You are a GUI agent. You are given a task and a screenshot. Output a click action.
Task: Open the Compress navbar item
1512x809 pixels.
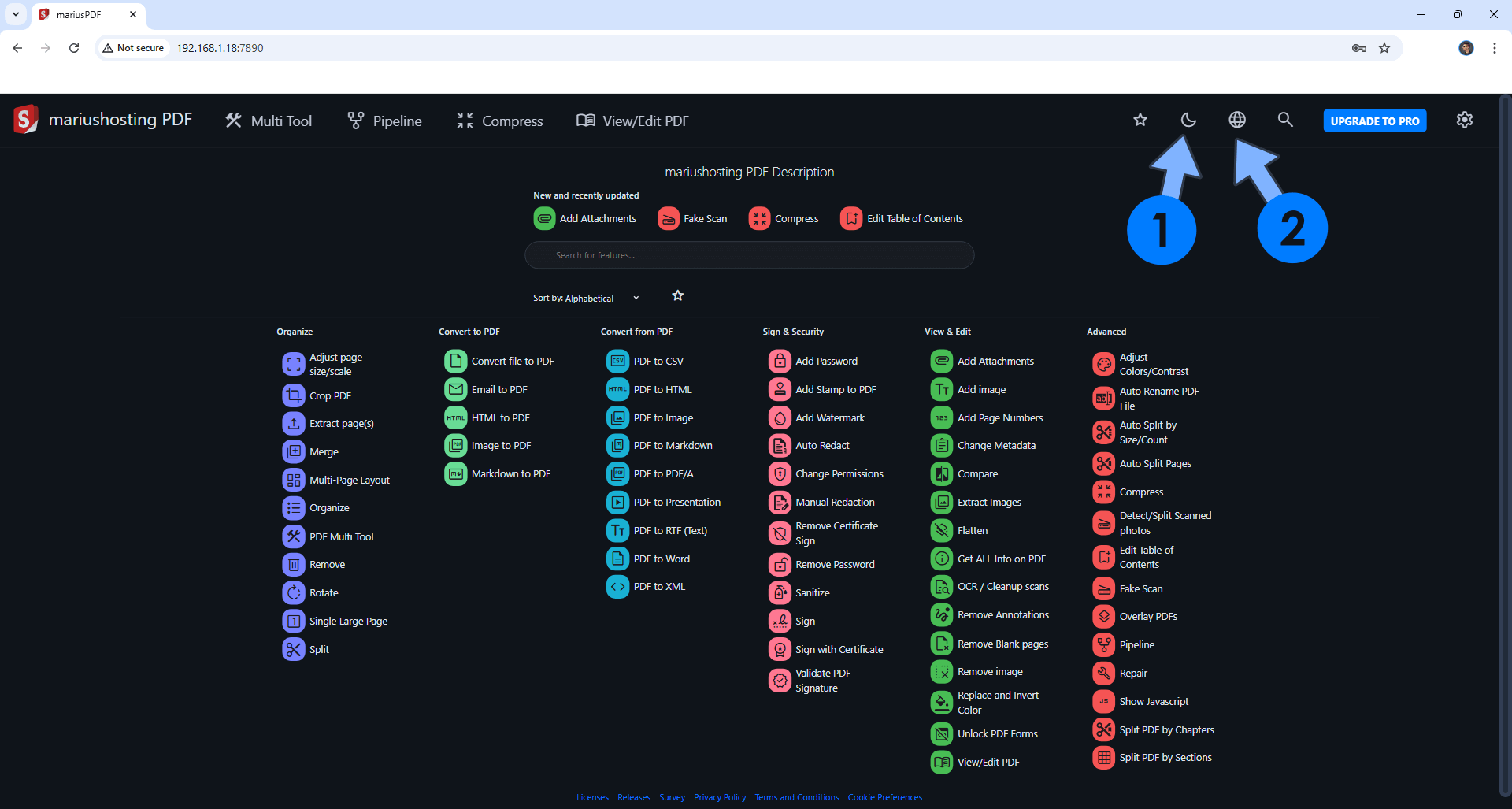pyautogui.click(x=500, y=121)
